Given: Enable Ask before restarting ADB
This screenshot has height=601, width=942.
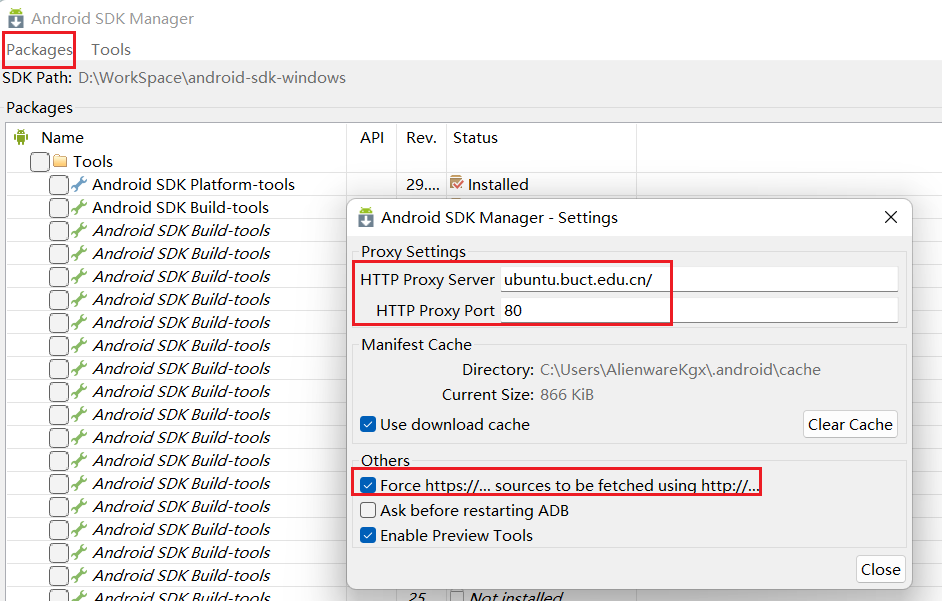Looking at the screenshot, I should 368,510.
